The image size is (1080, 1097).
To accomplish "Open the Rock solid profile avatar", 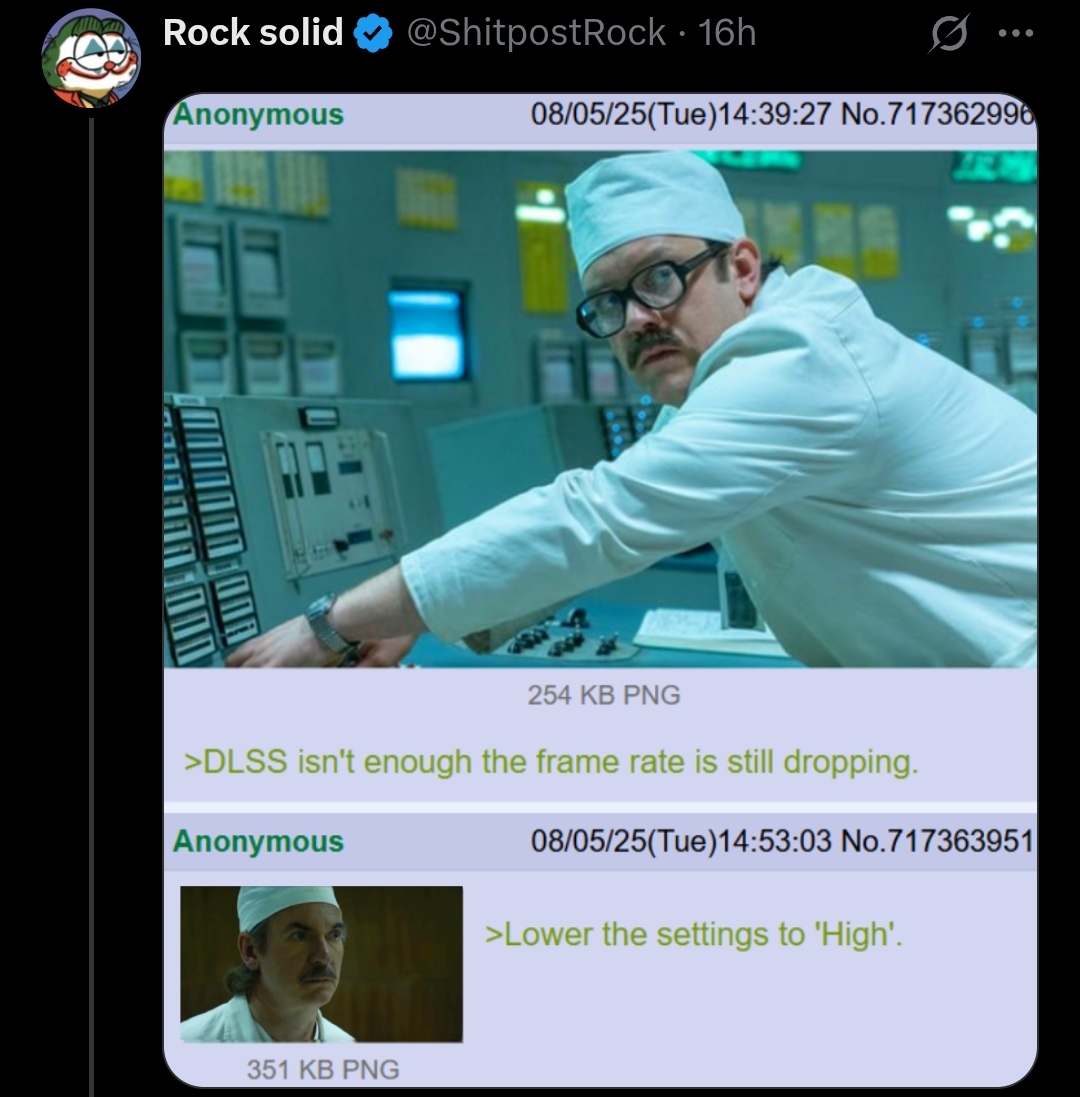I will 91,58.
